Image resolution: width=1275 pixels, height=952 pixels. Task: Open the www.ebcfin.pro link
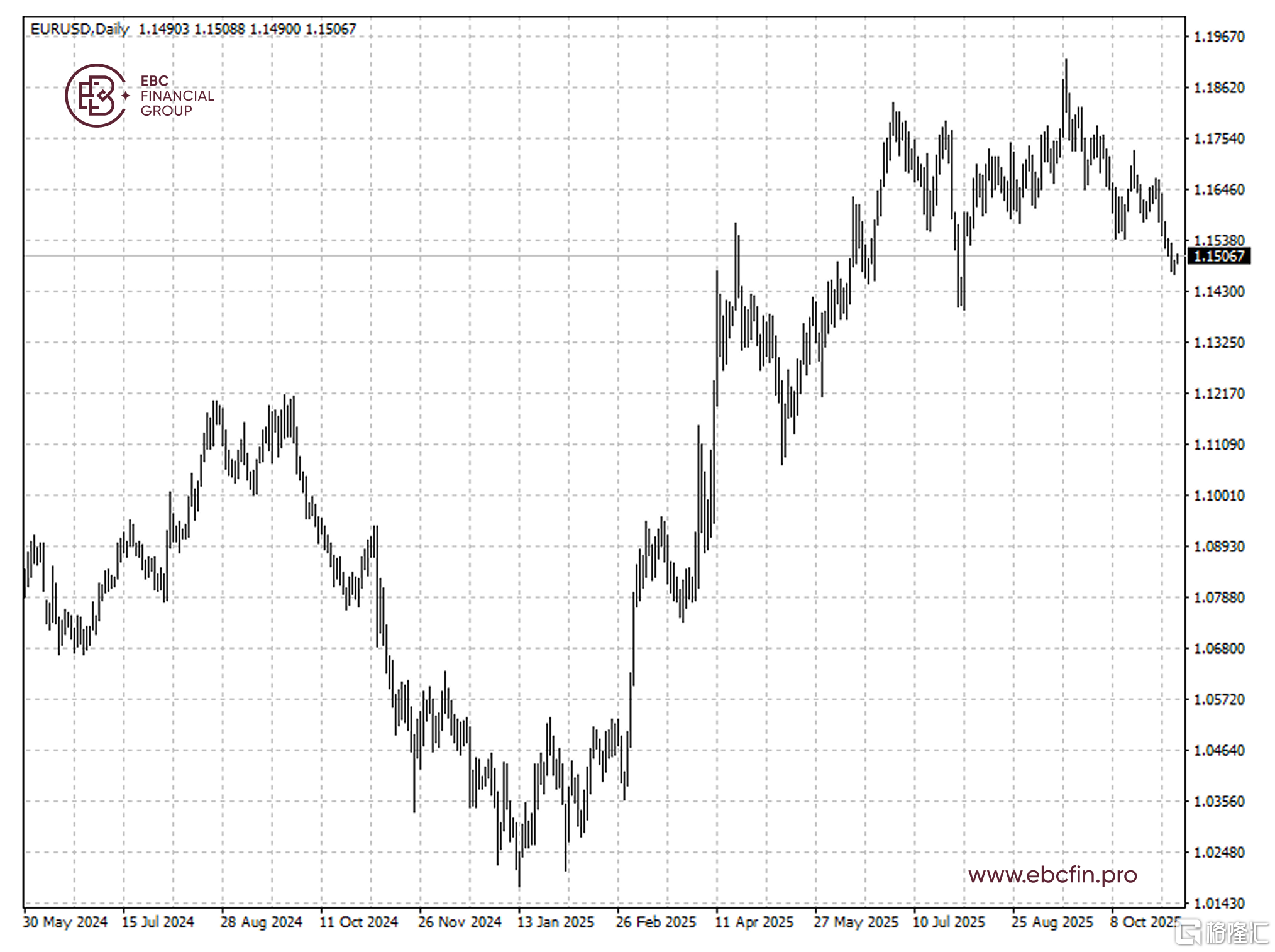tap(1052, 875)
